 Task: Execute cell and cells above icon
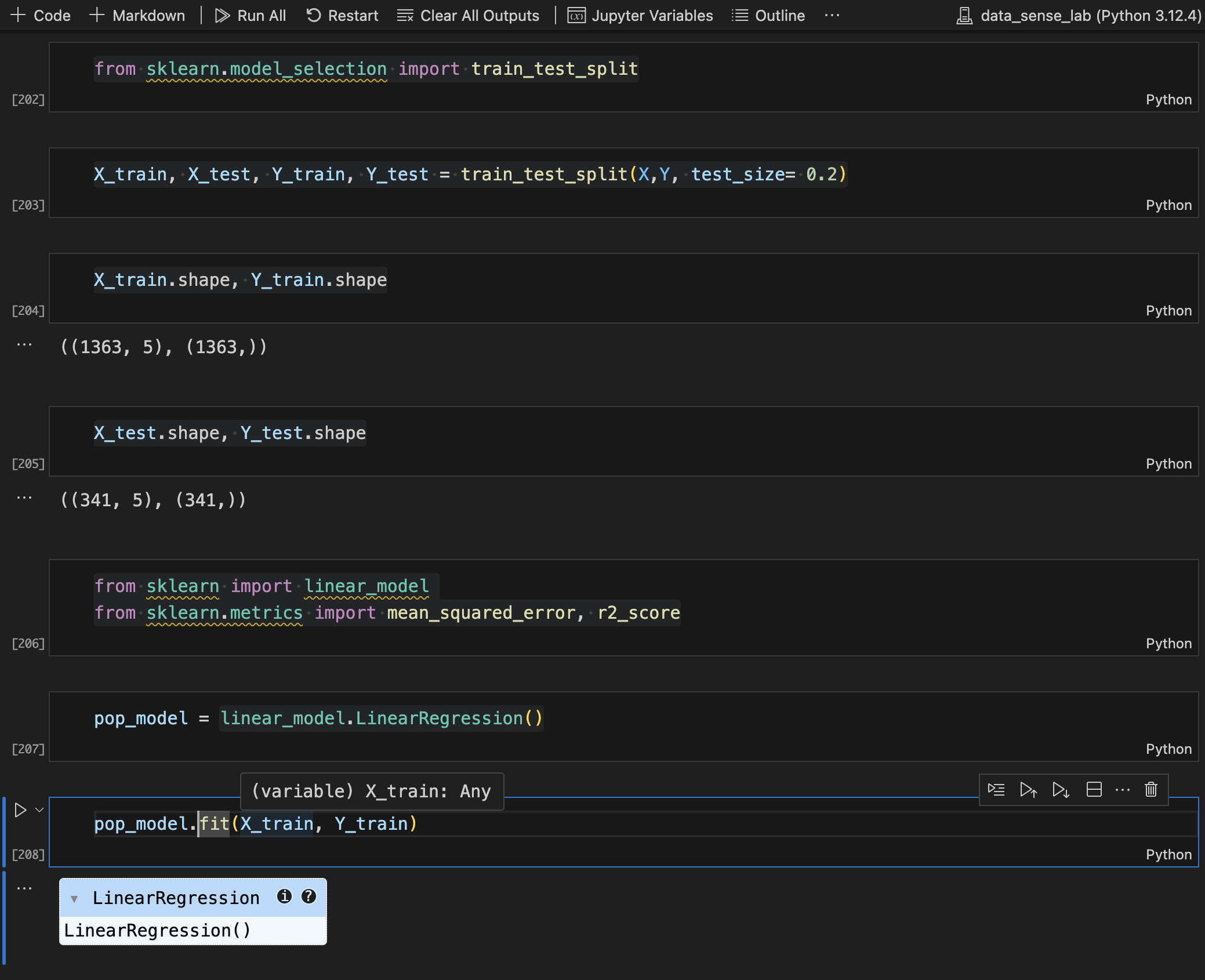coord(1029,789)
